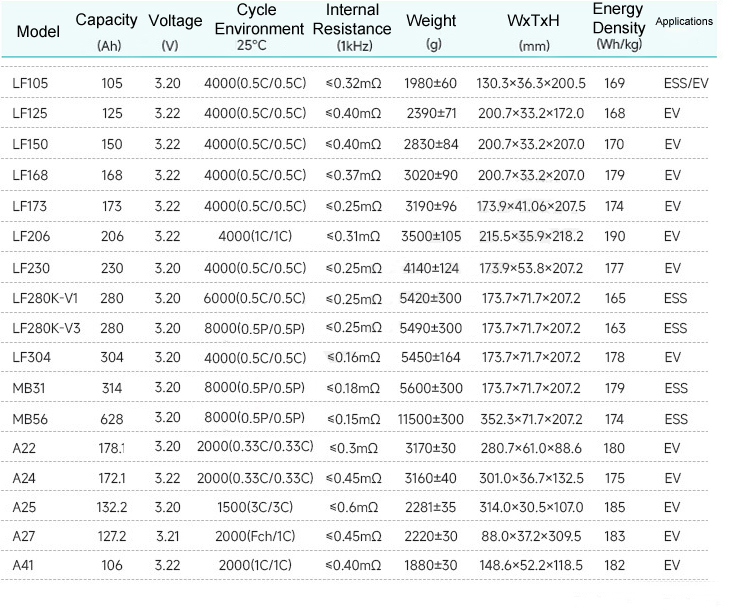Viewport: 732px width, 615px height.
Task: Click the Model column header
Action: pyautogui.click(x=38, y=32)
